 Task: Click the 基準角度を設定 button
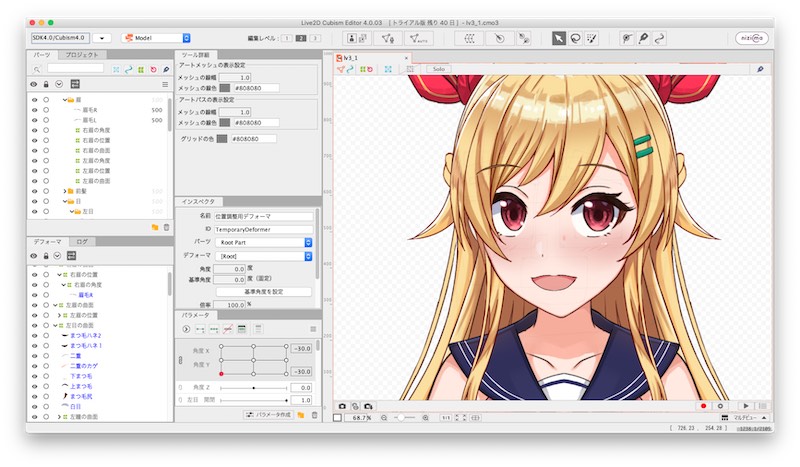[x=264, y=291]
